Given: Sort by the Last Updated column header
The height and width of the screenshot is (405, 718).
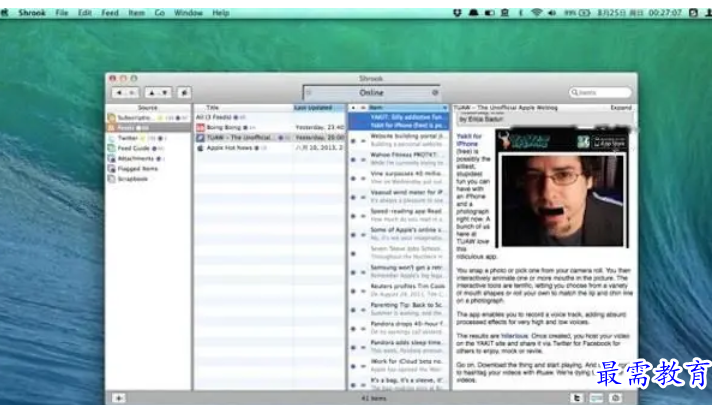Looking at the screenshot, I should pyautogui.click(x=319, y=108).
